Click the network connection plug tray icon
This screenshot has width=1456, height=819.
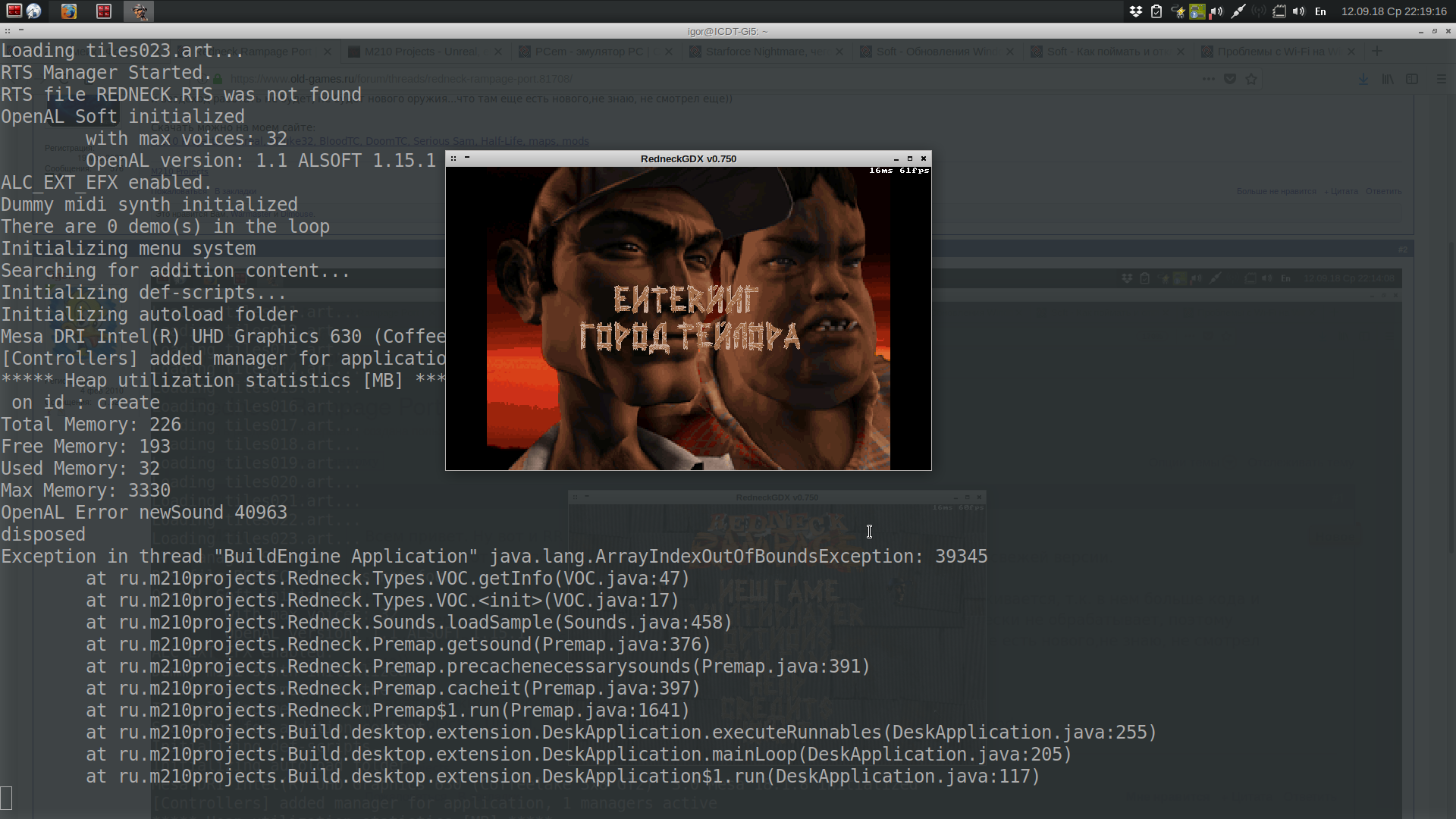click(1238, 11)
